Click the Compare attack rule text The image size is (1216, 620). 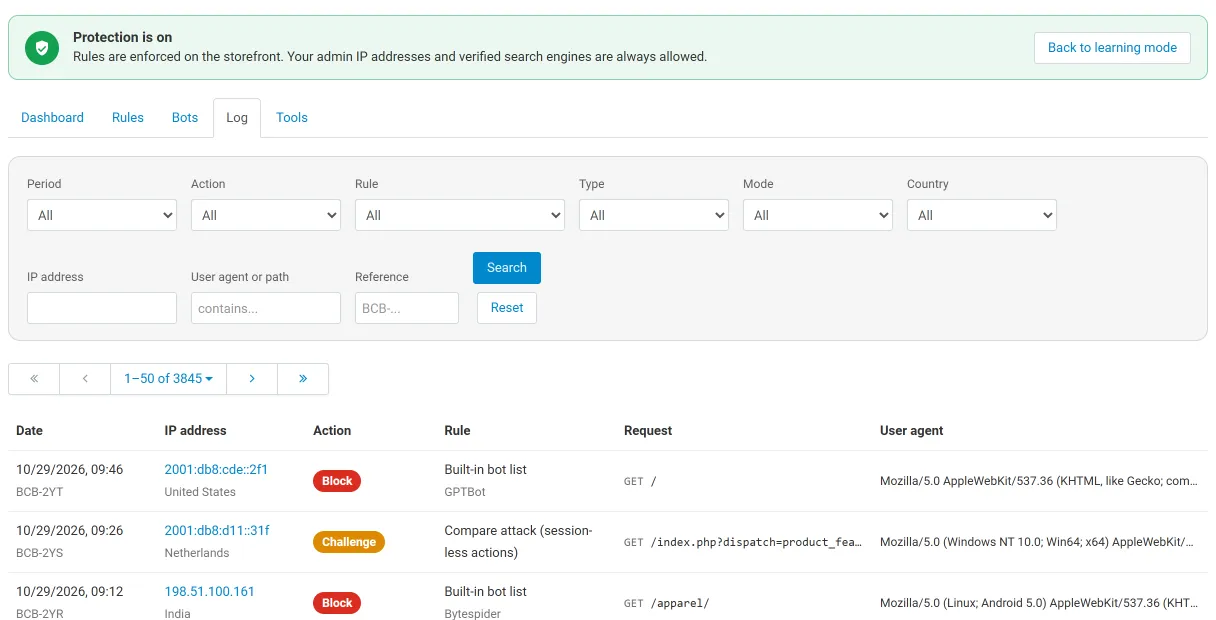pos(518,541)
